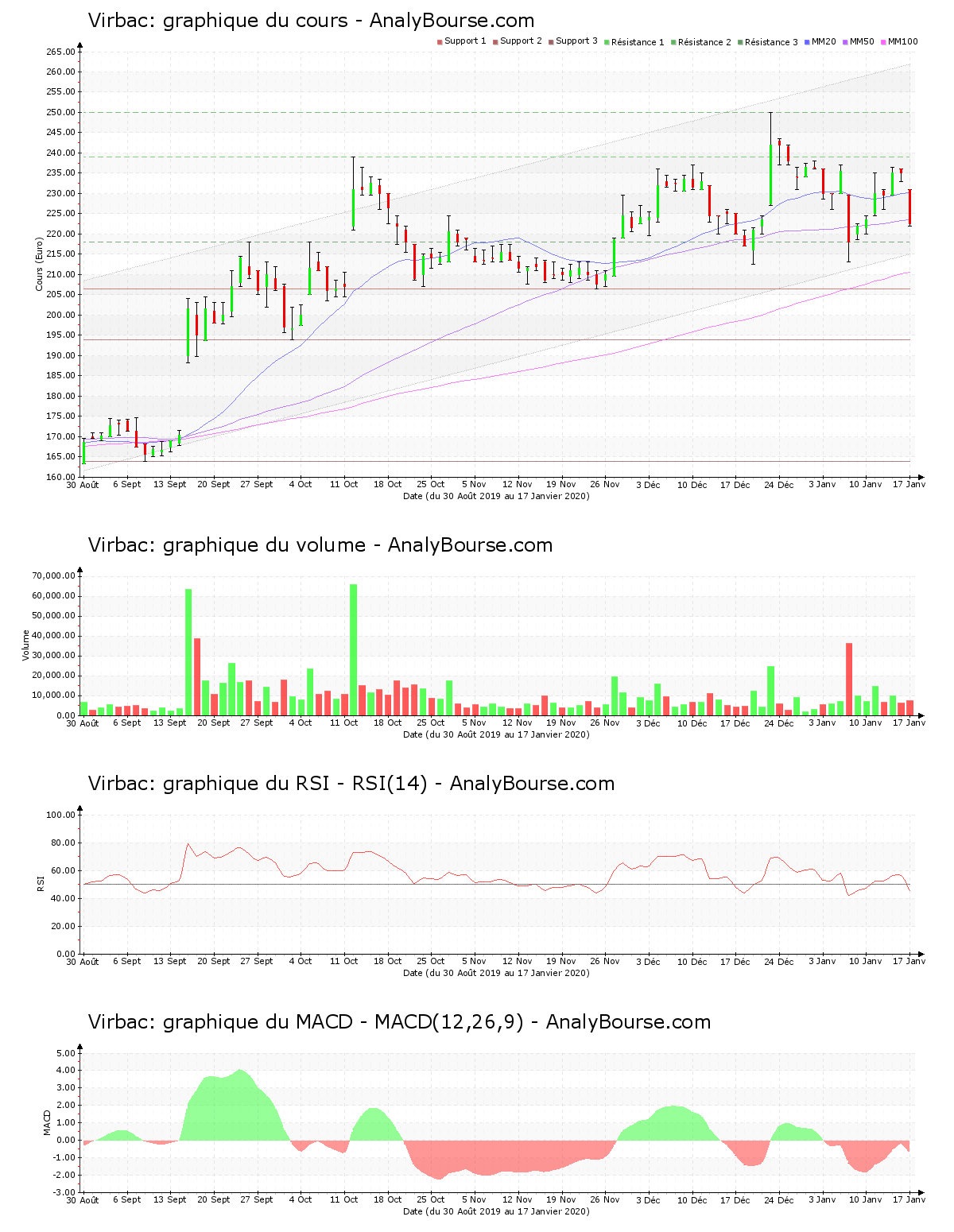Click '24 Déc' on price chart date axis
954x1232 pixels.
779,484
